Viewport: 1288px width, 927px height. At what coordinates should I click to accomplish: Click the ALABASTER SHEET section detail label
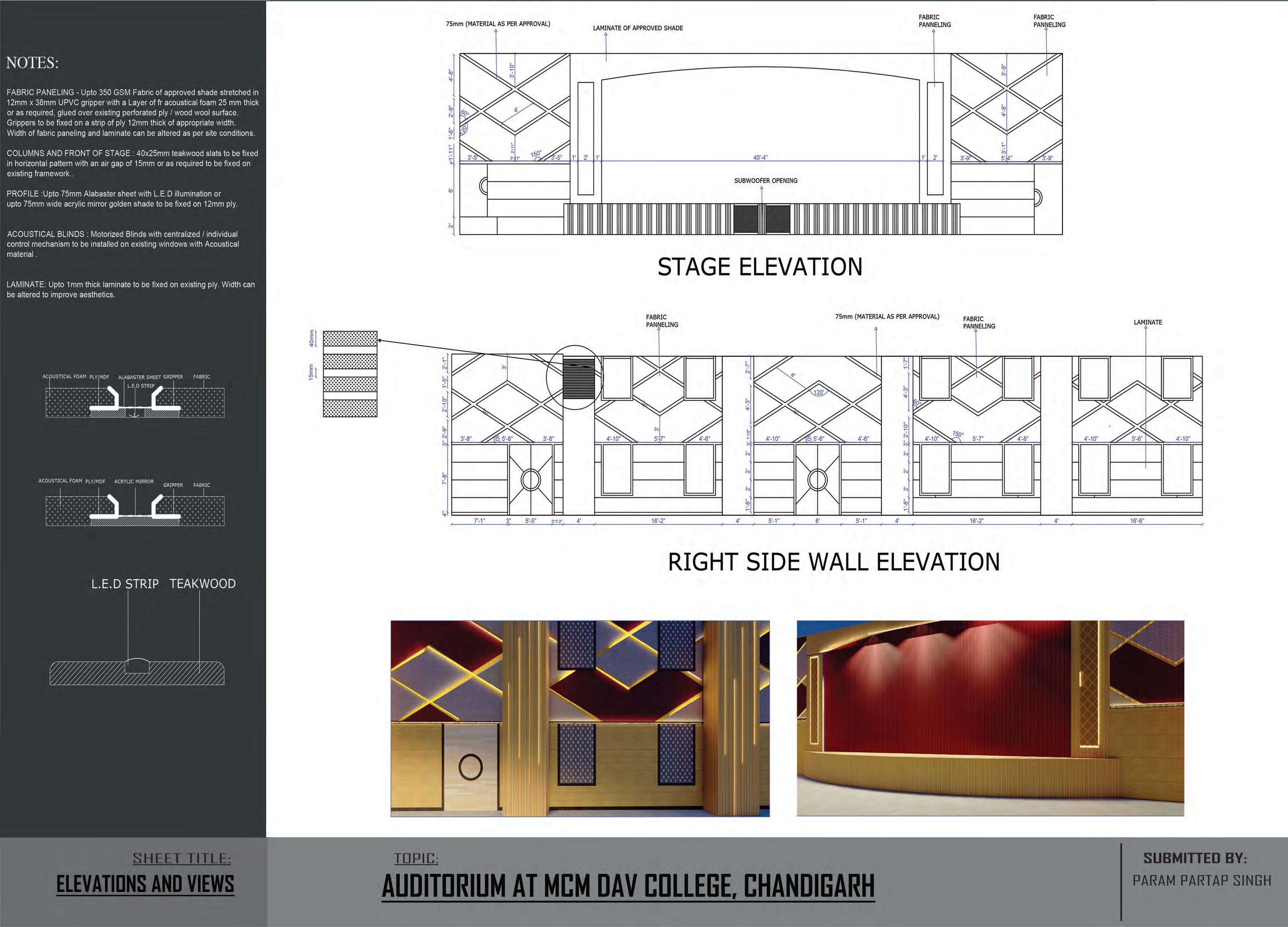(x=140, y=377)
